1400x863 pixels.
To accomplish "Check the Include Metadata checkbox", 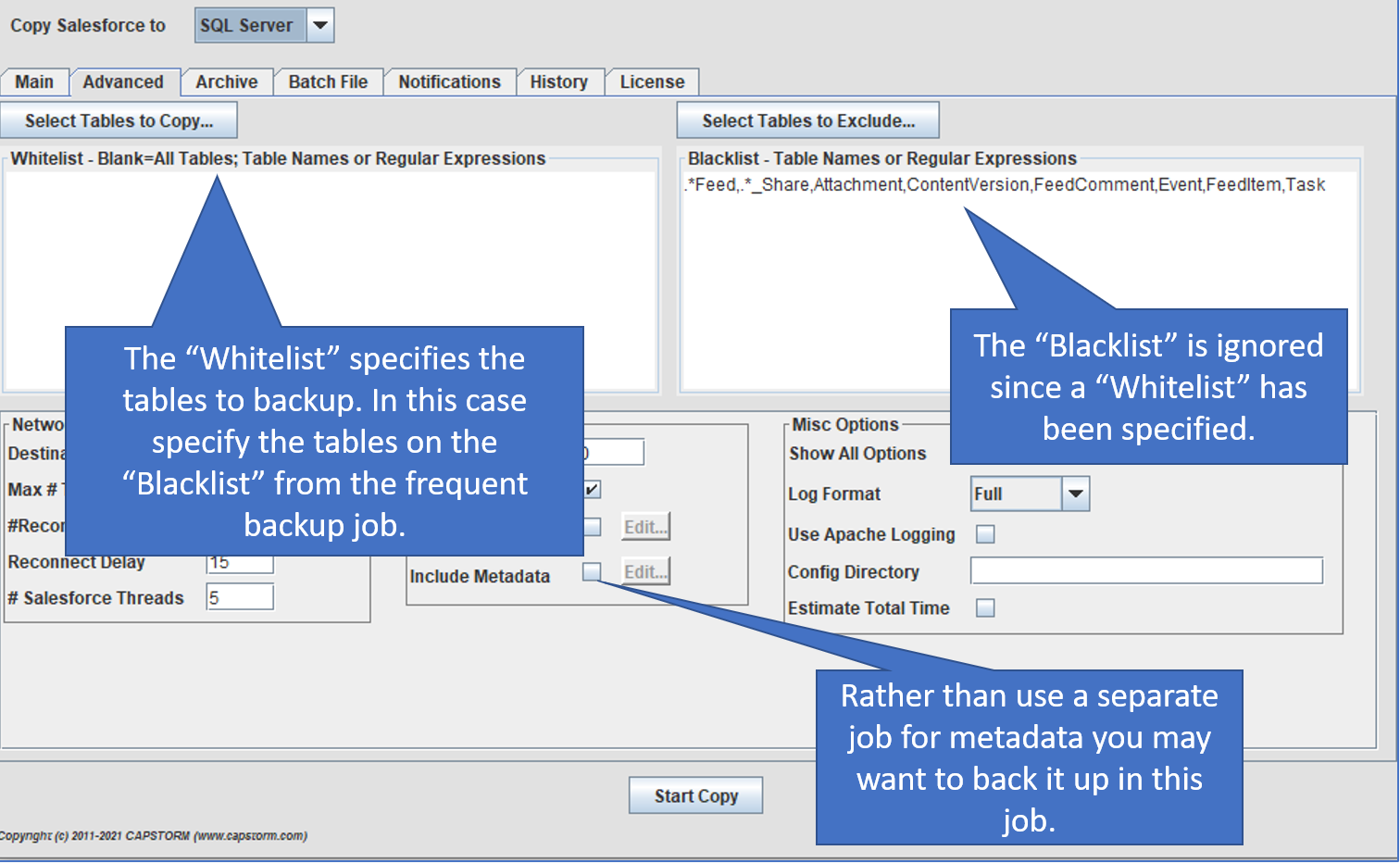I will pyautogui.click(x=592, y=571).
